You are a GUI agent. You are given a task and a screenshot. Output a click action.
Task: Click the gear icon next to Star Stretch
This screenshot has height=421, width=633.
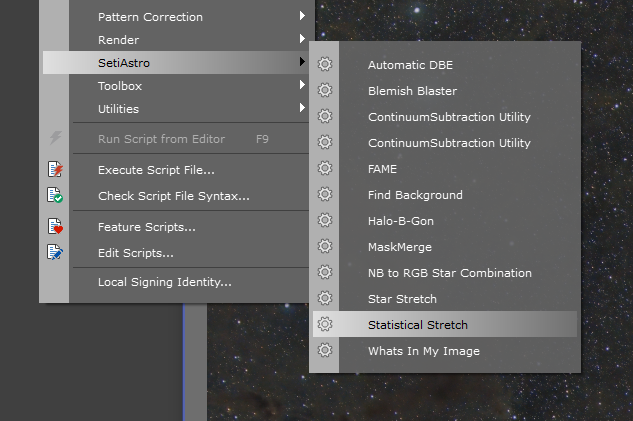click(x=324, y=299)
